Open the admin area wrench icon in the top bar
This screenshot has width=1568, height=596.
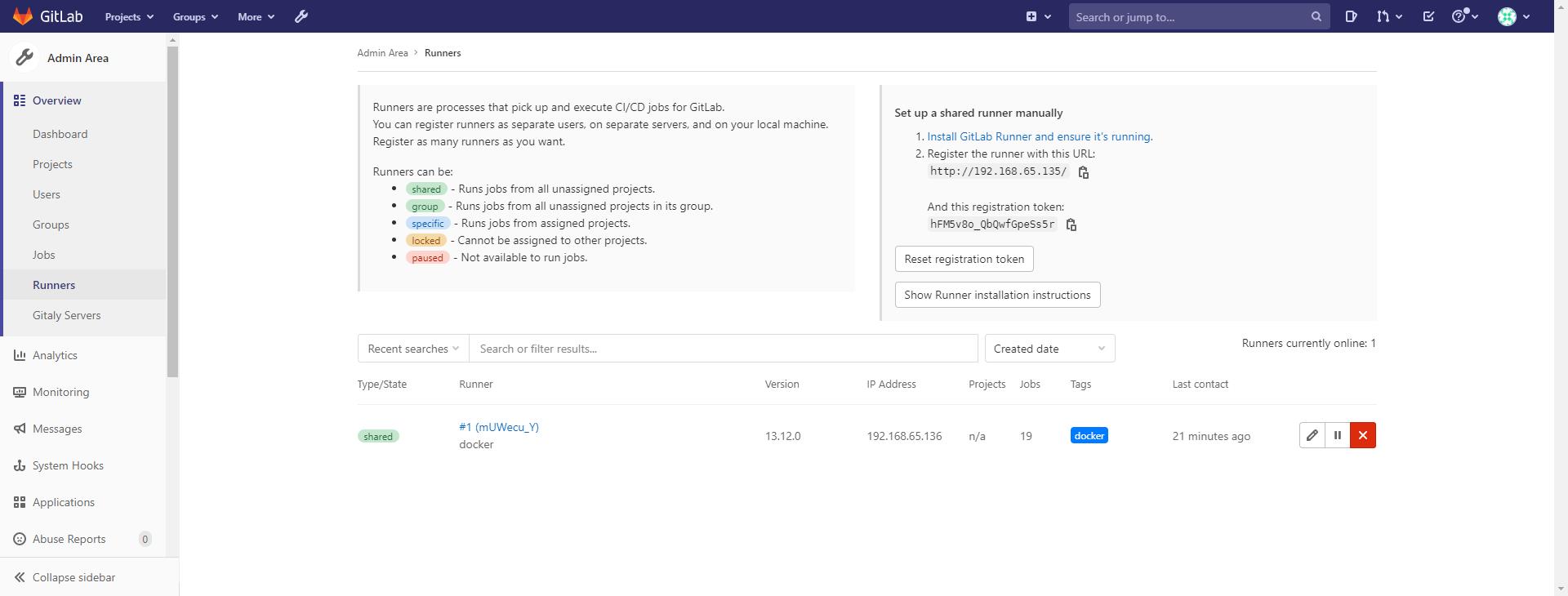301,16
